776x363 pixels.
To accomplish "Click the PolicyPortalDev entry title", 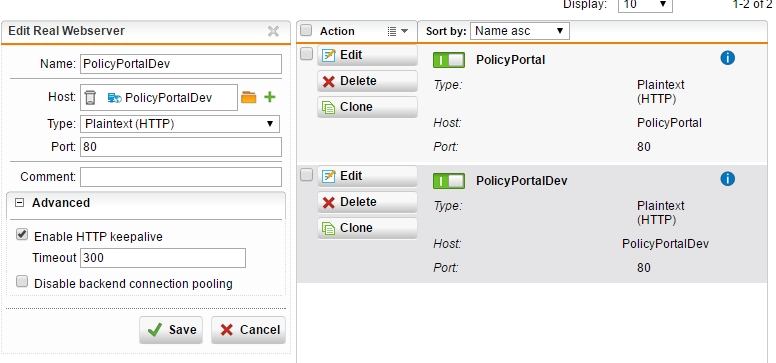I will pyautogui.click(x=522, y=181).
